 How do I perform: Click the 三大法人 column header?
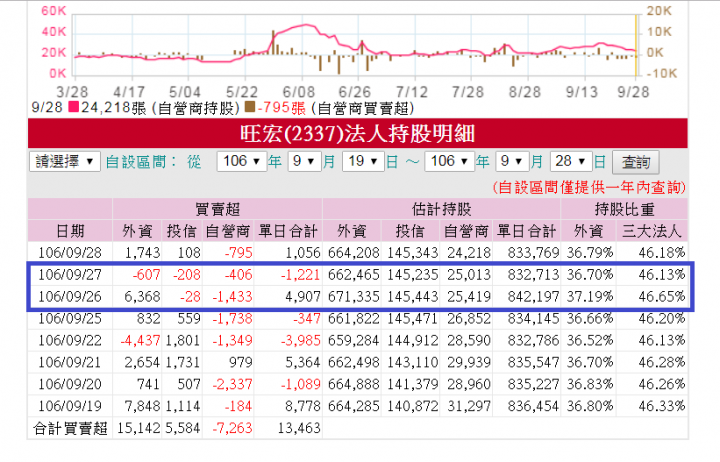(x=652, y=231)
